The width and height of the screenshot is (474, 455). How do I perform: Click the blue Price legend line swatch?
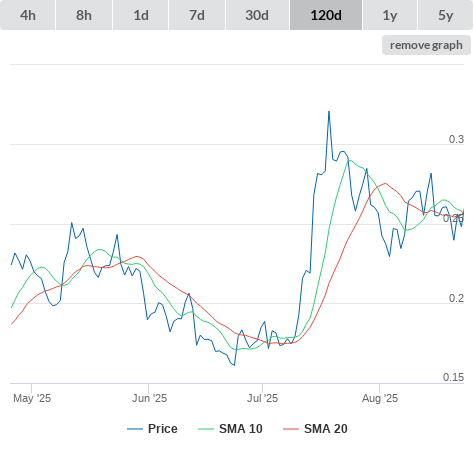135,429
